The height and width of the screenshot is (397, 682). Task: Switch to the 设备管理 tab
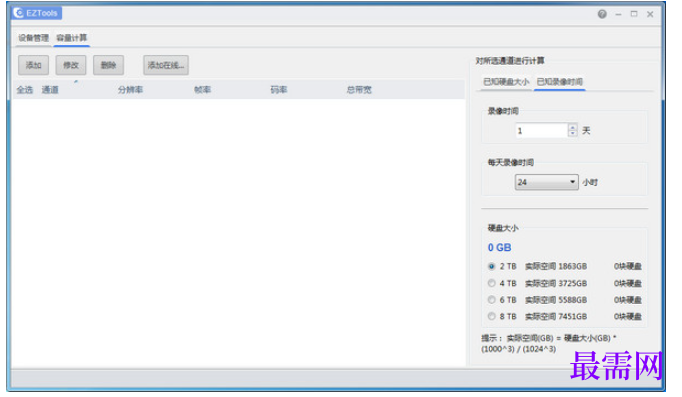(33, 38)
